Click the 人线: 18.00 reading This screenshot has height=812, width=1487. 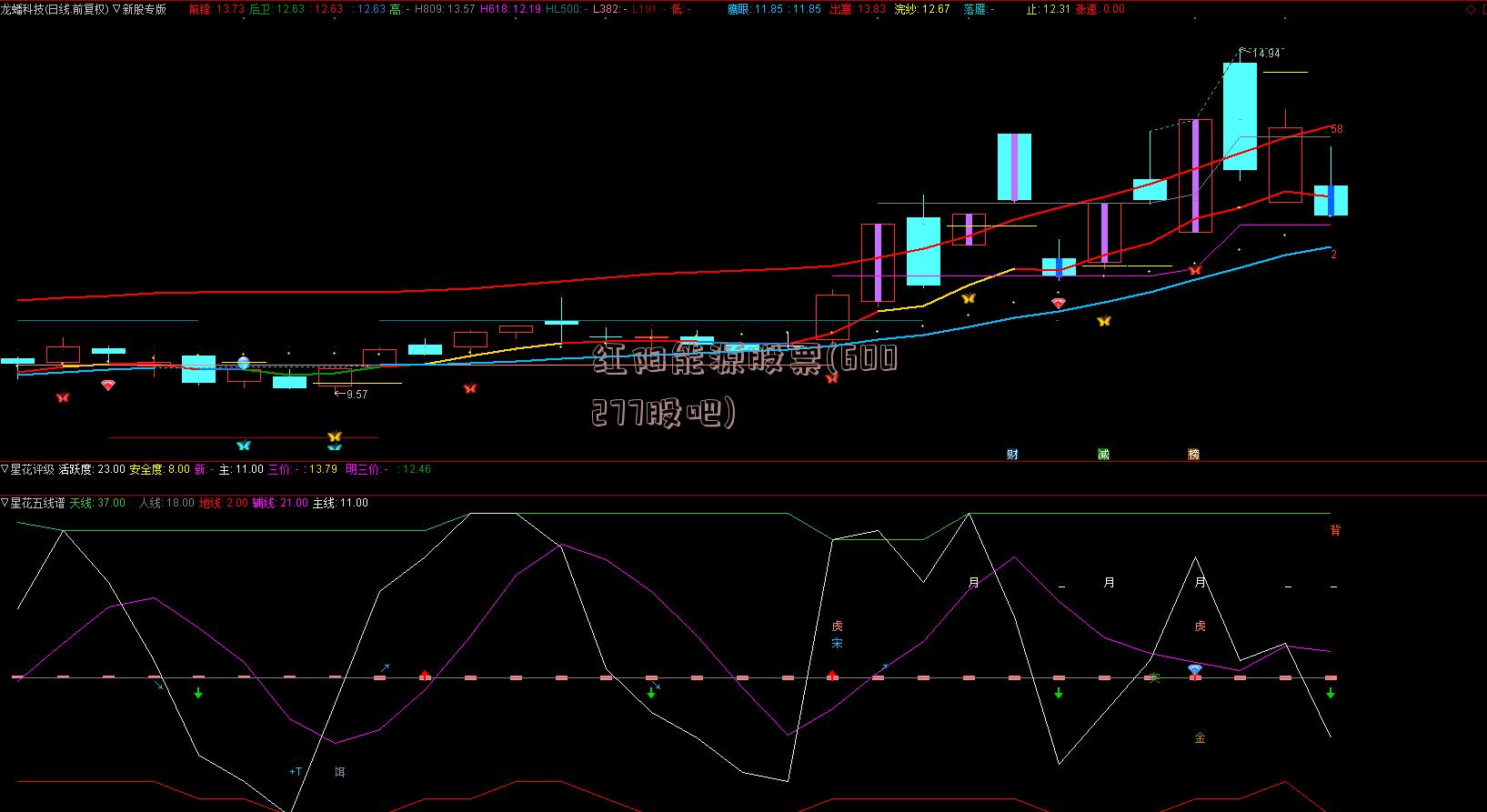[x=166, y=503]
